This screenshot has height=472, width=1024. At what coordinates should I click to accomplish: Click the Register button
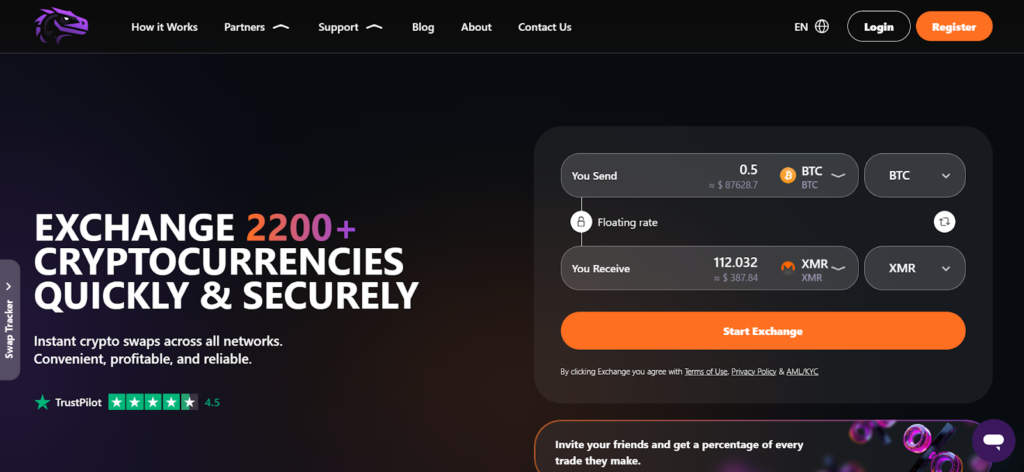953,27
